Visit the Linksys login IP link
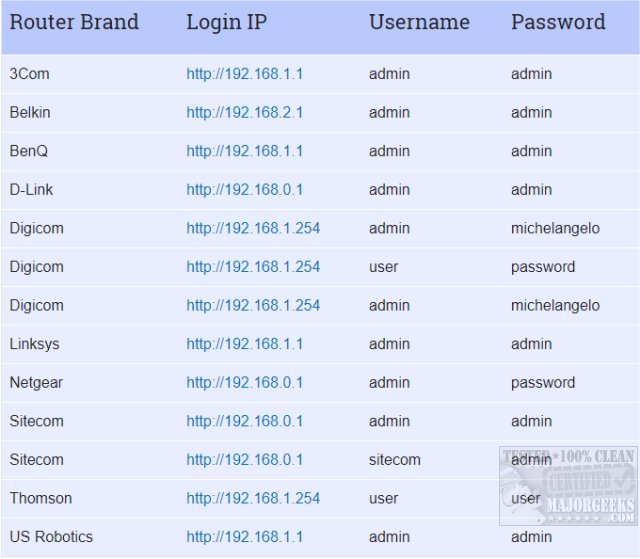The height and width of the screenshot is (559, 640). (x=244, y=344)
